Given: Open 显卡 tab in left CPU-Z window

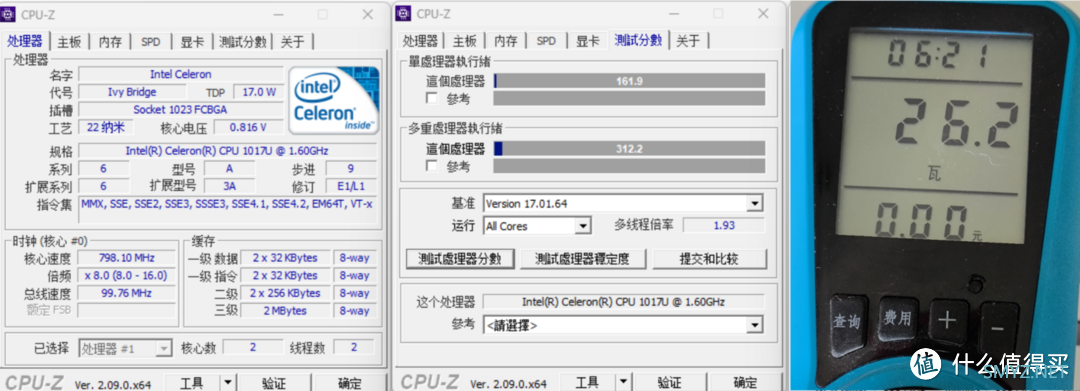Looking at the screenshot, I should pyautogui.click(x=192, y=42).
